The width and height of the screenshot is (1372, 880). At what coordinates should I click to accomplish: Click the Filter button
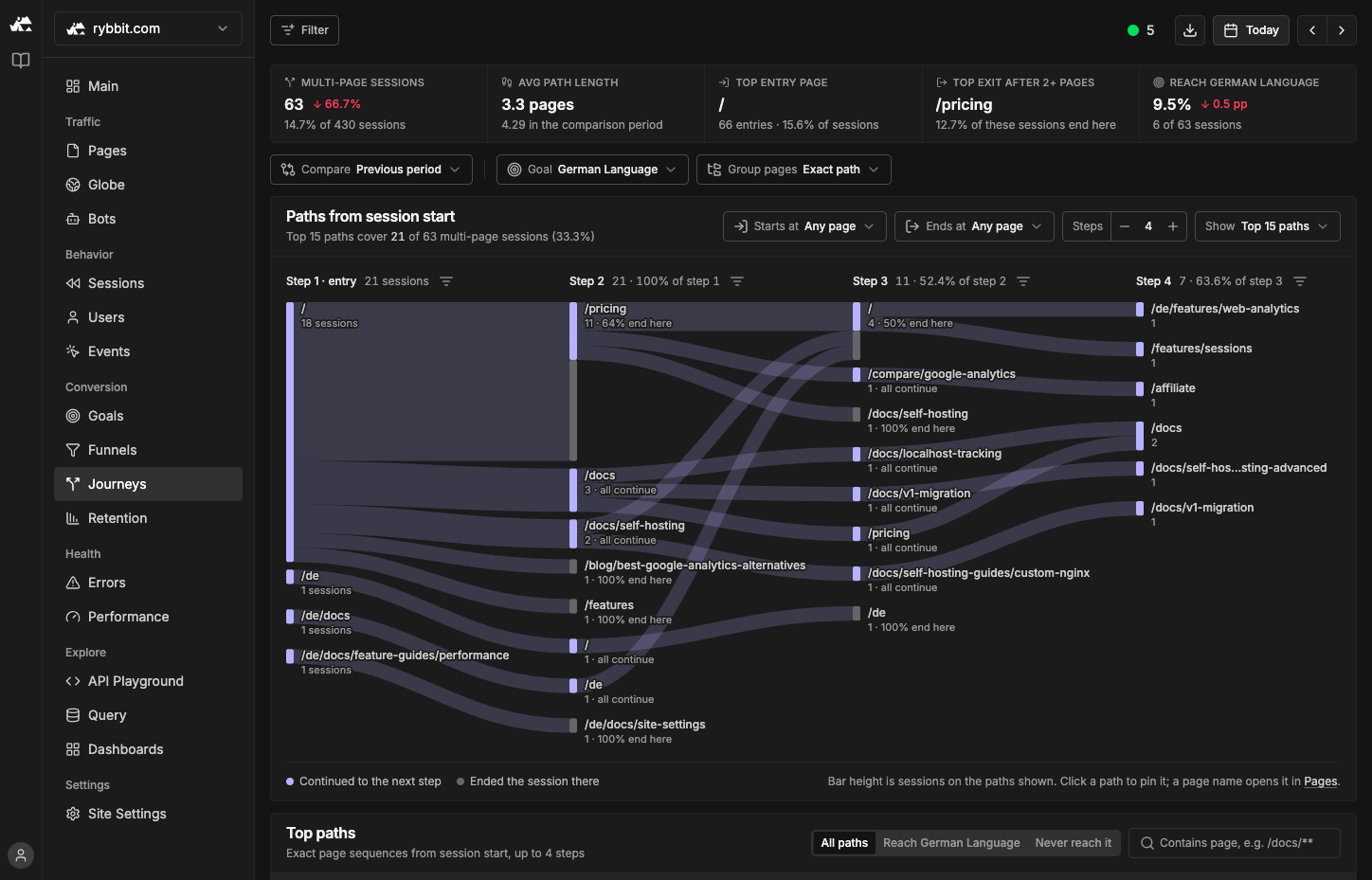pos(304,30)
